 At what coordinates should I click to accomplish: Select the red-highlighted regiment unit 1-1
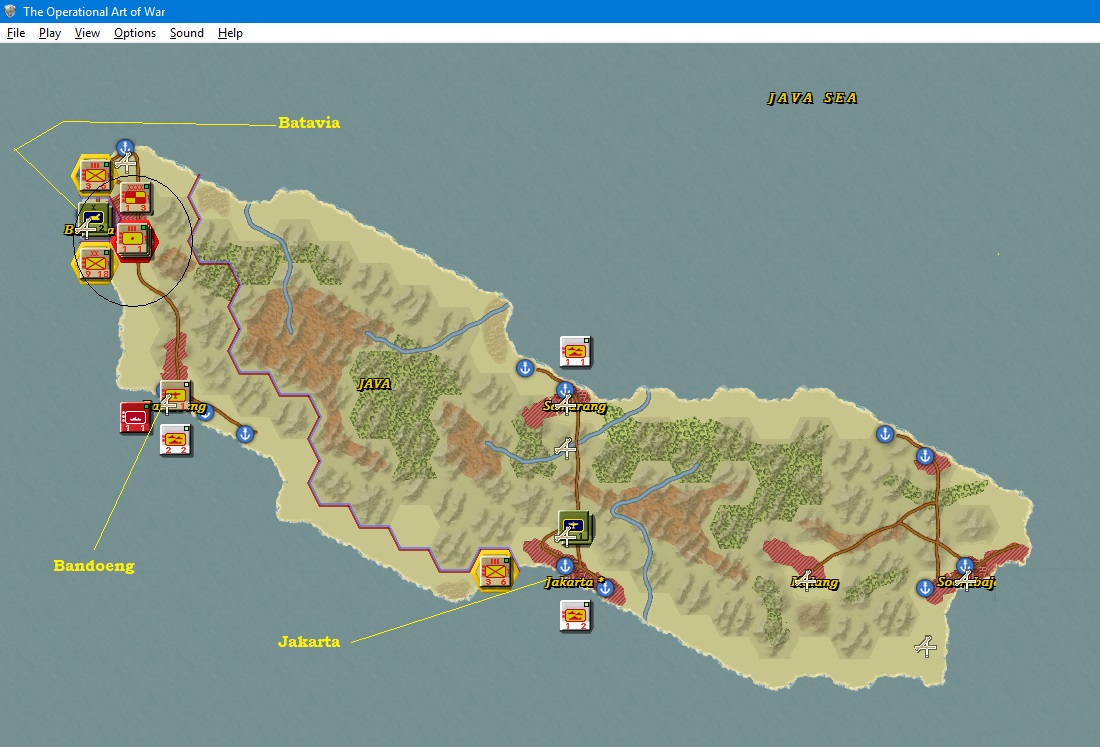pos(133,238)
